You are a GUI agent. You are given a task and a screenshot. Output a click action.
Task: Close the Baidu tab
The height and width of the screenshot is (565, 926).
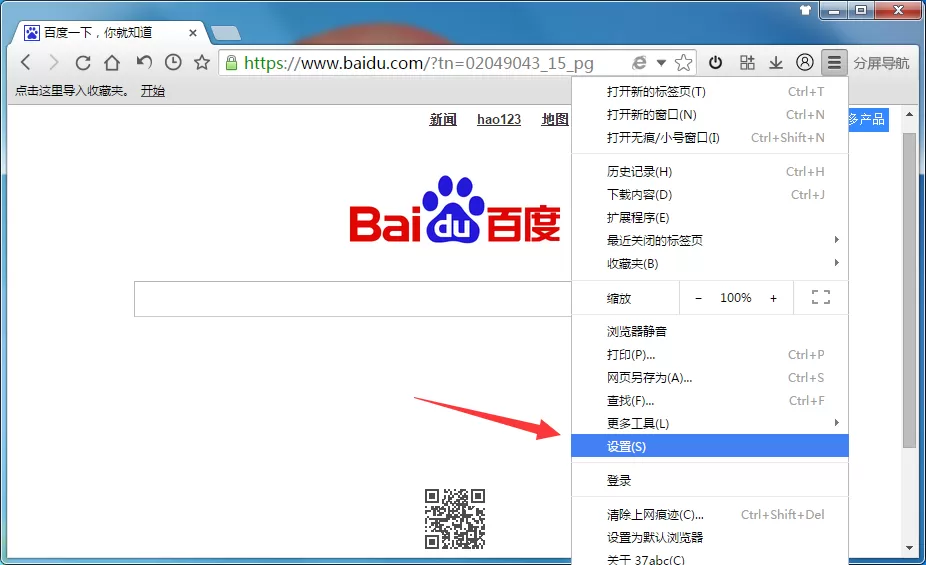click(193, 33)
